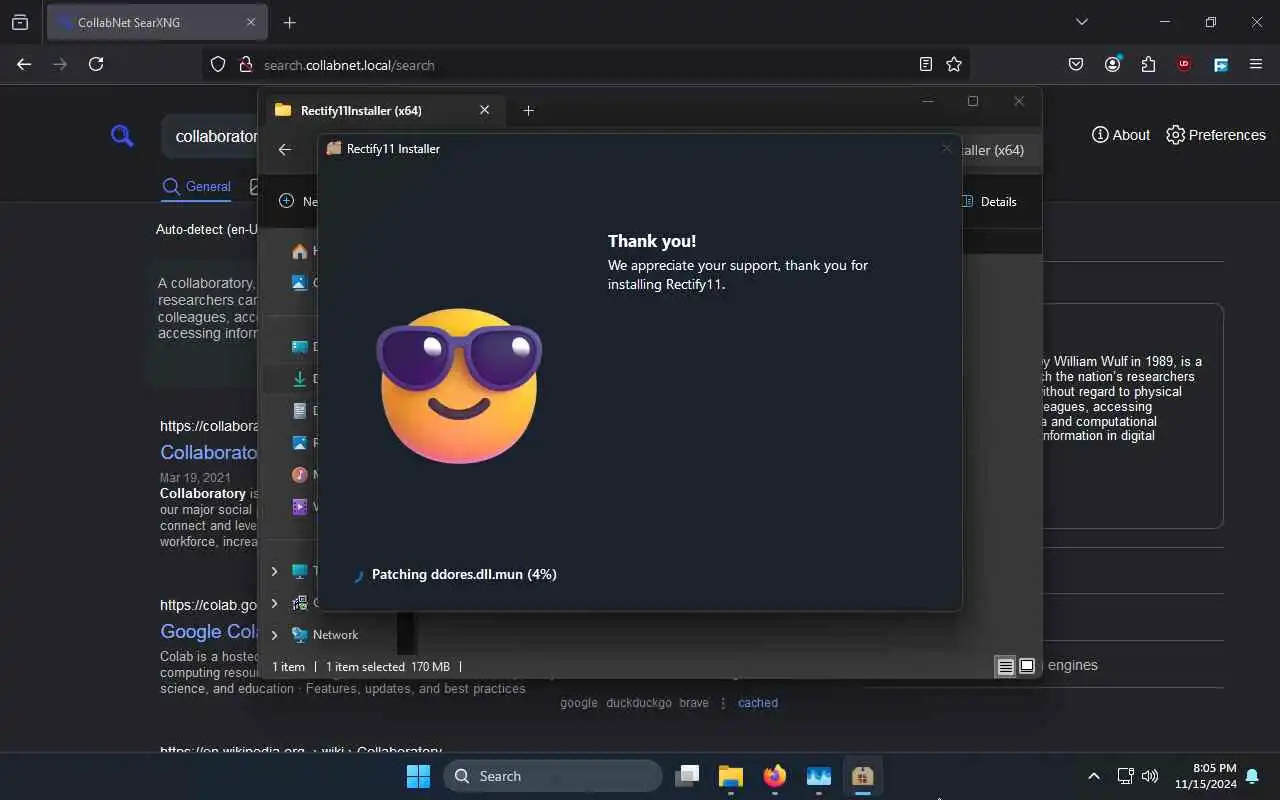The width and height of the screenshot is (1280, 800).
Task: Expand the Network tree node
Action: point(274,635)
